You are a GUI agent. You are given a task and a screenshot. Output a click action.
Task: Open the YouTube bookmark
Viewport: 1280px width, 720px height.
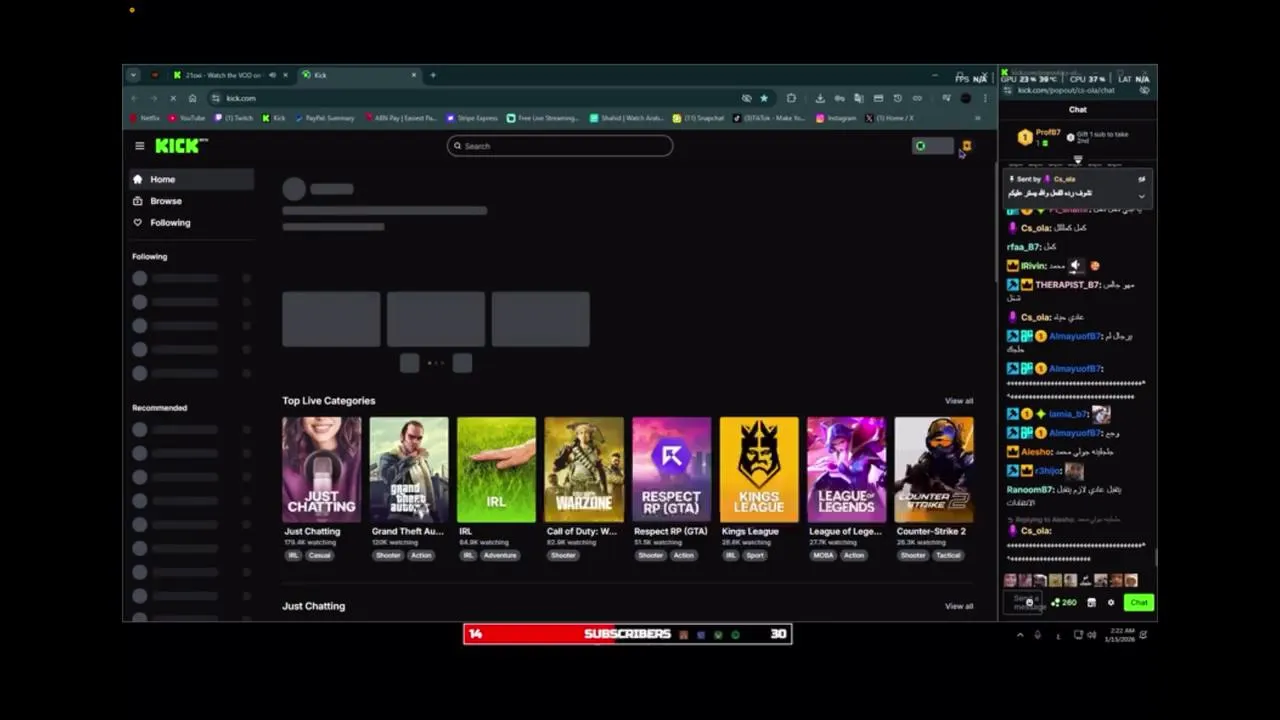pos(187,118)
